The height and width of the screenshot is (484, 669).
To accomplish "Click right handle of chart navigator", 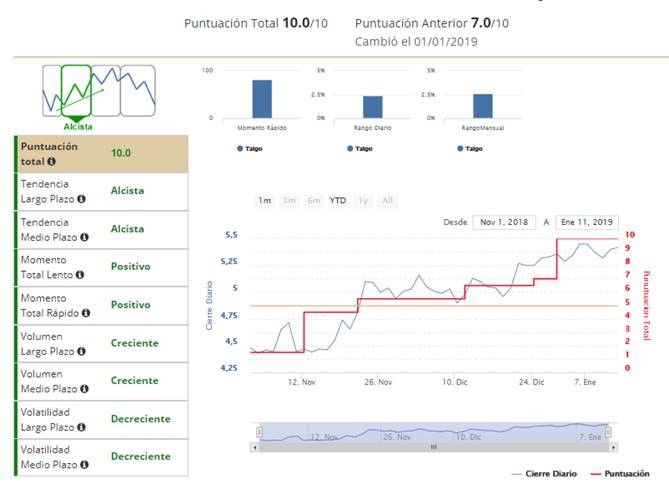I will pyautogui.click(x=608, y=432).
